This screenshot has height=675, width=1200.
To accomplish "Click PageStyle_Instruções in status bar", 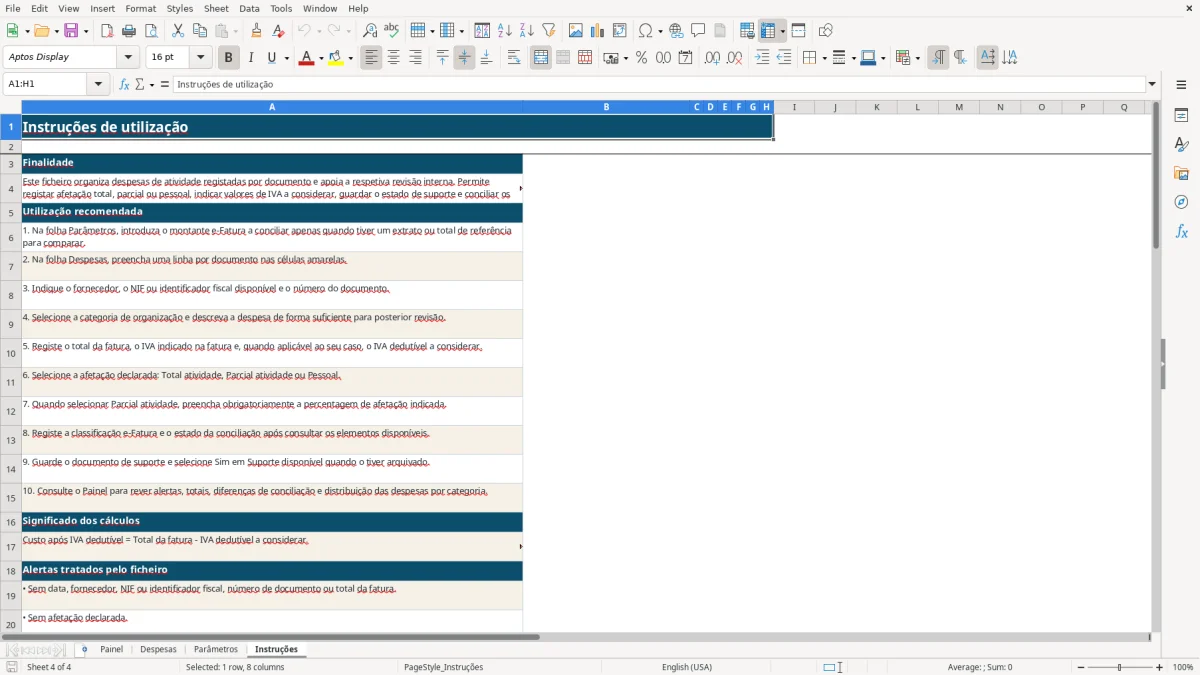I will (444, 667).
